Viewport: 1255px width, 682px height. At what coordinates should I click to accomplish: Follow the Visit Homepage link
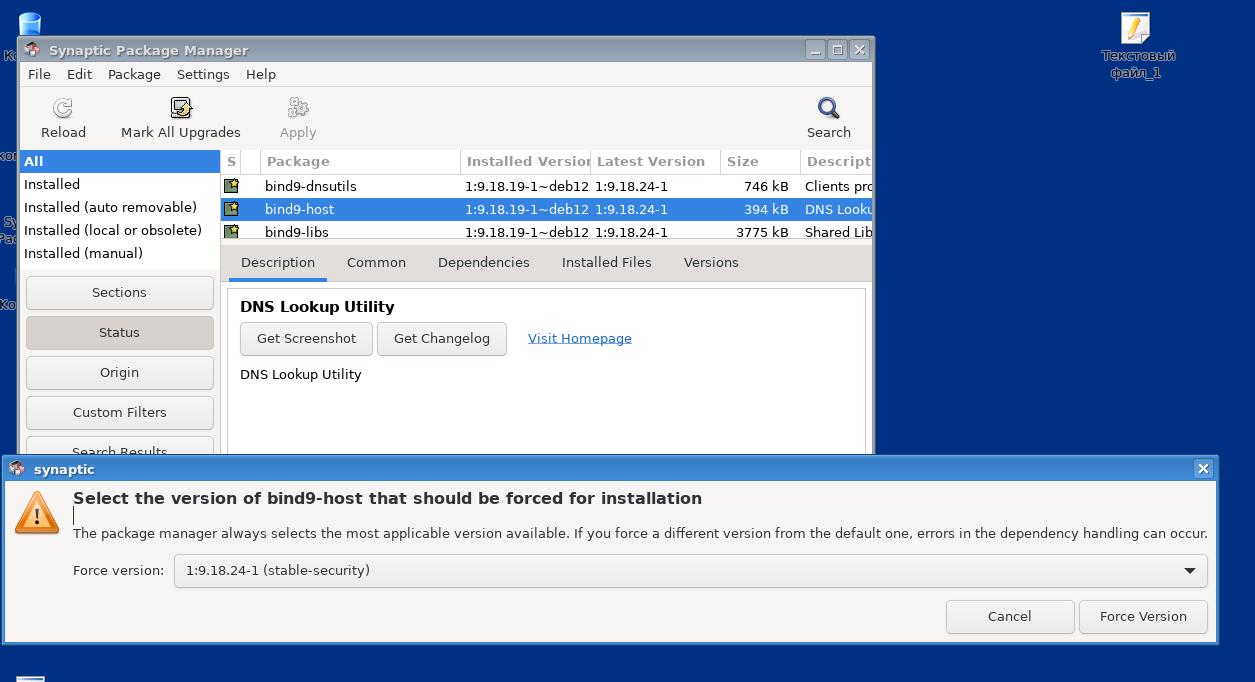click(580, 338)
